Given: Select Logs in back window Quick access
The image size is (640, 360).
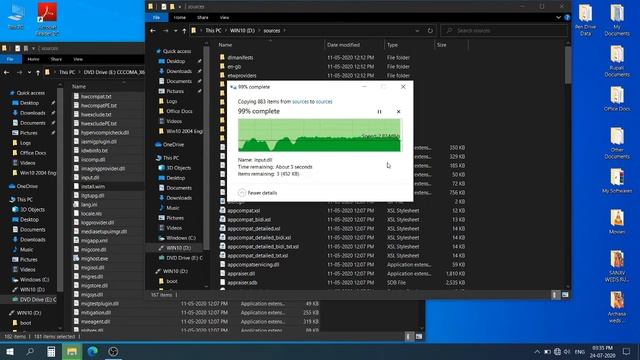Looking at the screenshot, I should pyautogui.click(x=25, y=143).
